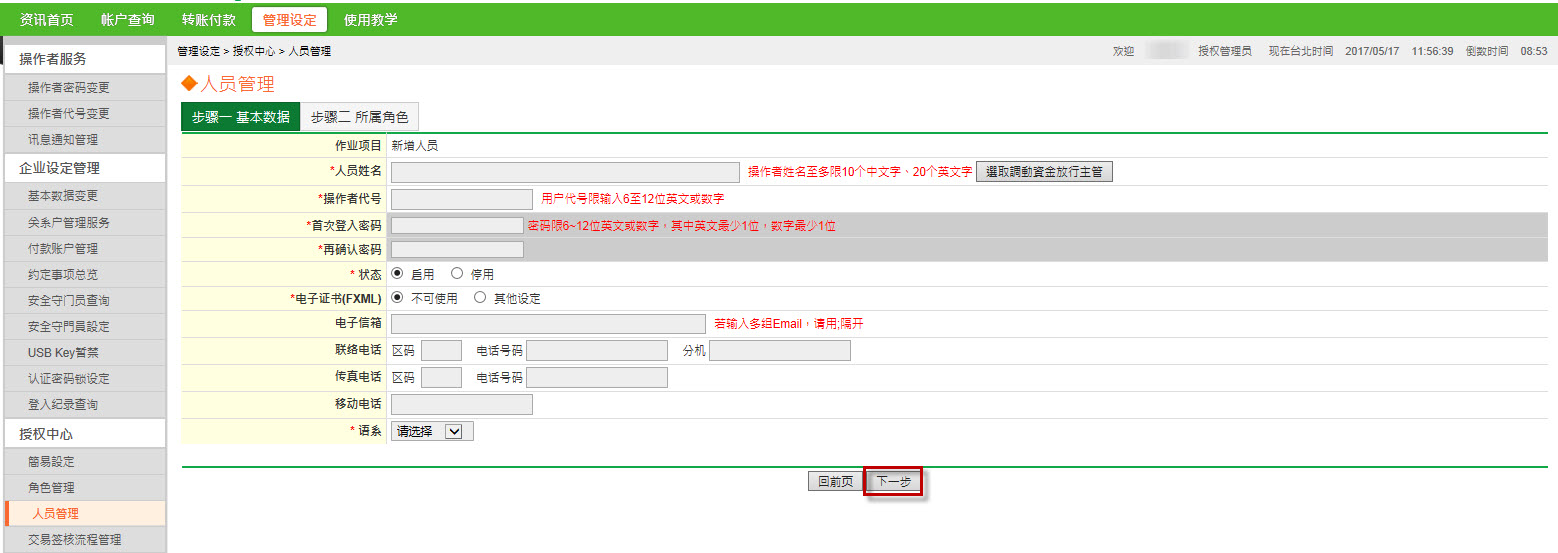Click the 电子信箱 input field
1558x553 pixels.
point(548,323)
